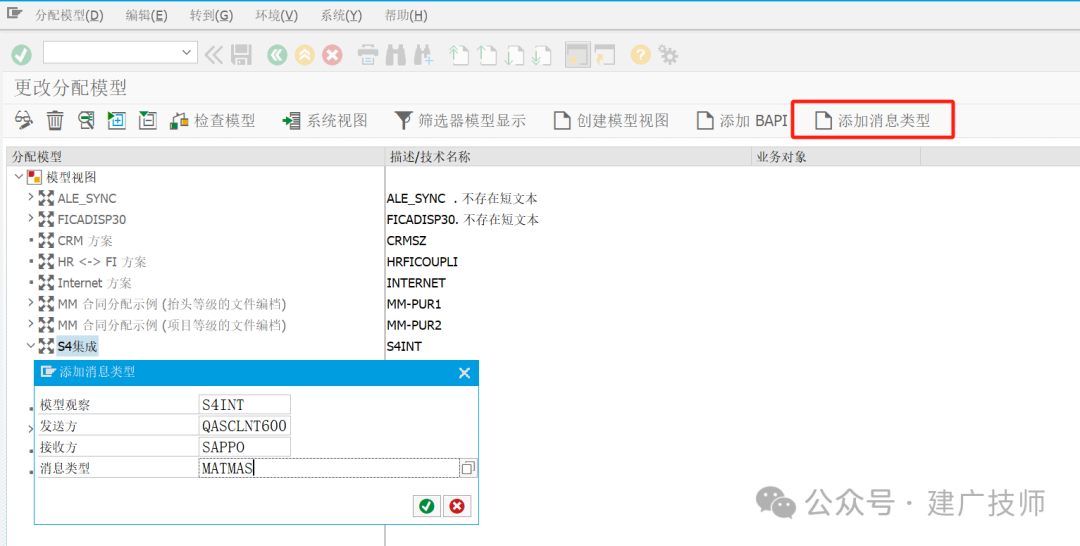Expand MM 合同分配示例 (项目等级的文件编档) node

[30, 324]
